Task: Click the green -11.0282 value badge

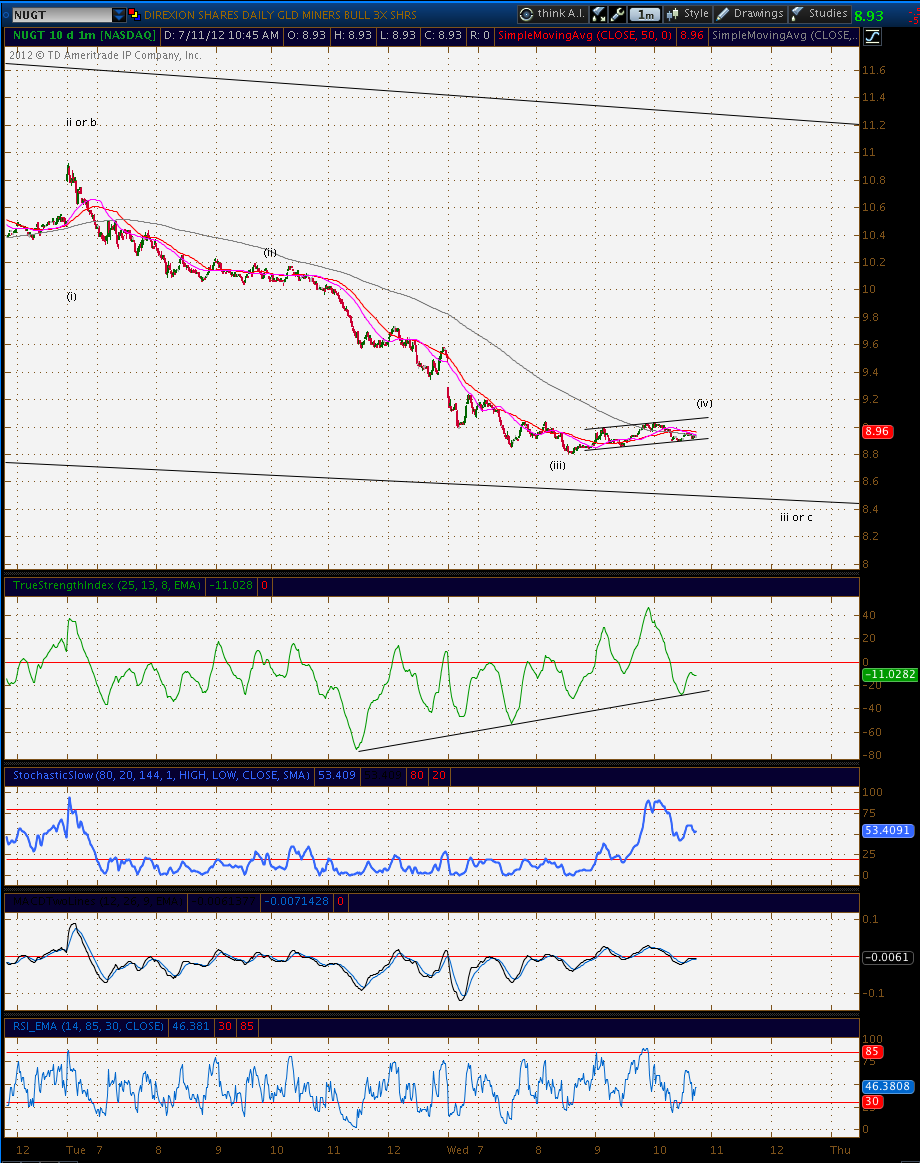Action: click(890, 674)
